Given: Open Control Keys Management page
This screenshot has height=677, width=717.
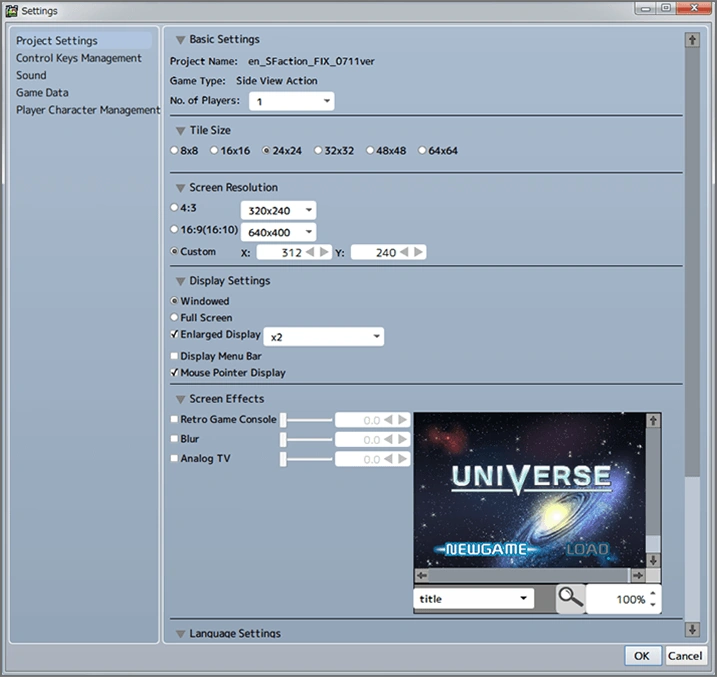Looking at the screenshot, I should [x=79, y=58].
